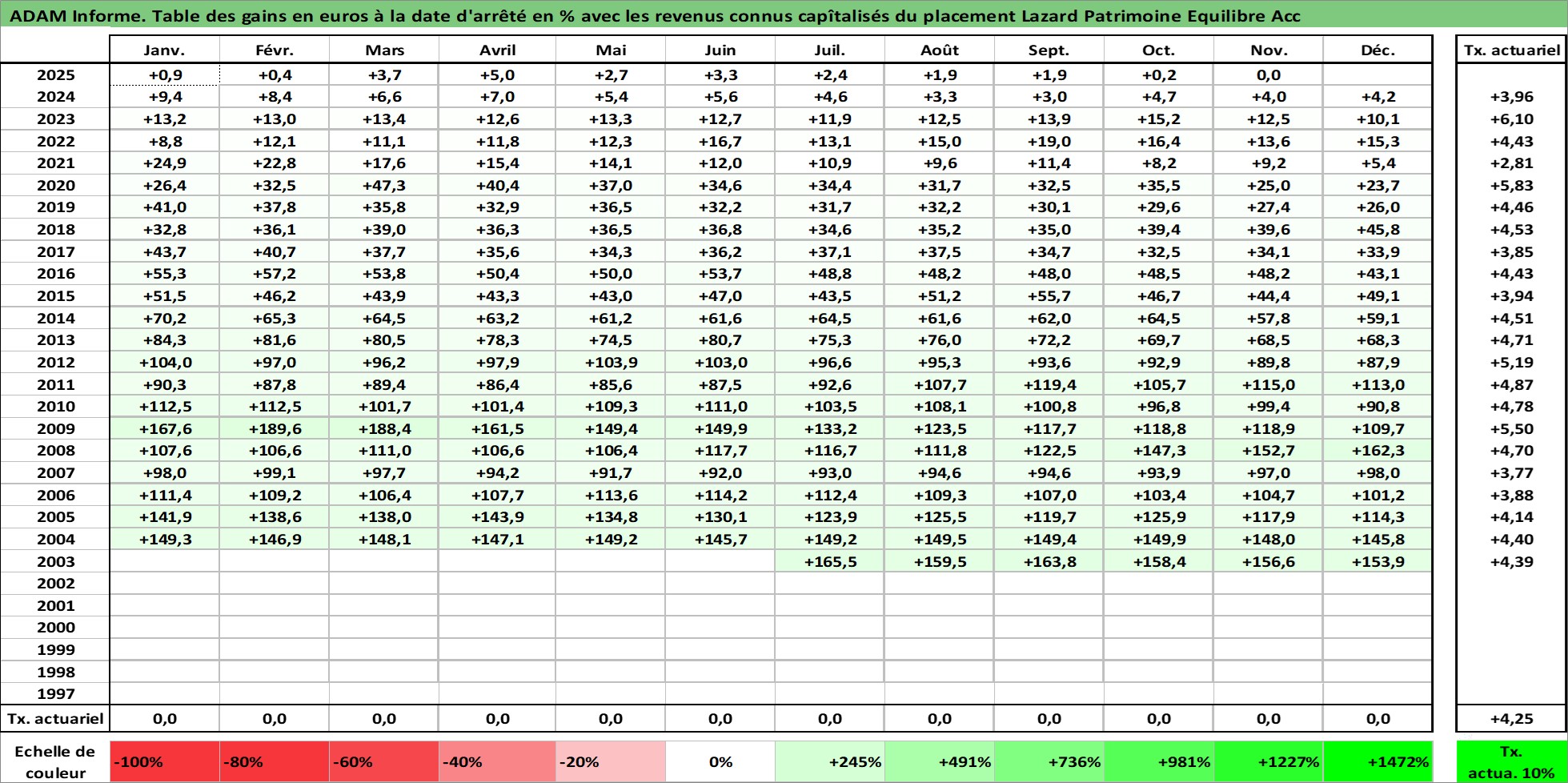Viewport: 1568px width, 783px height.
Task: Select the +119,4 cell in Sept. 2011
Action: (x=1049, y=384)
